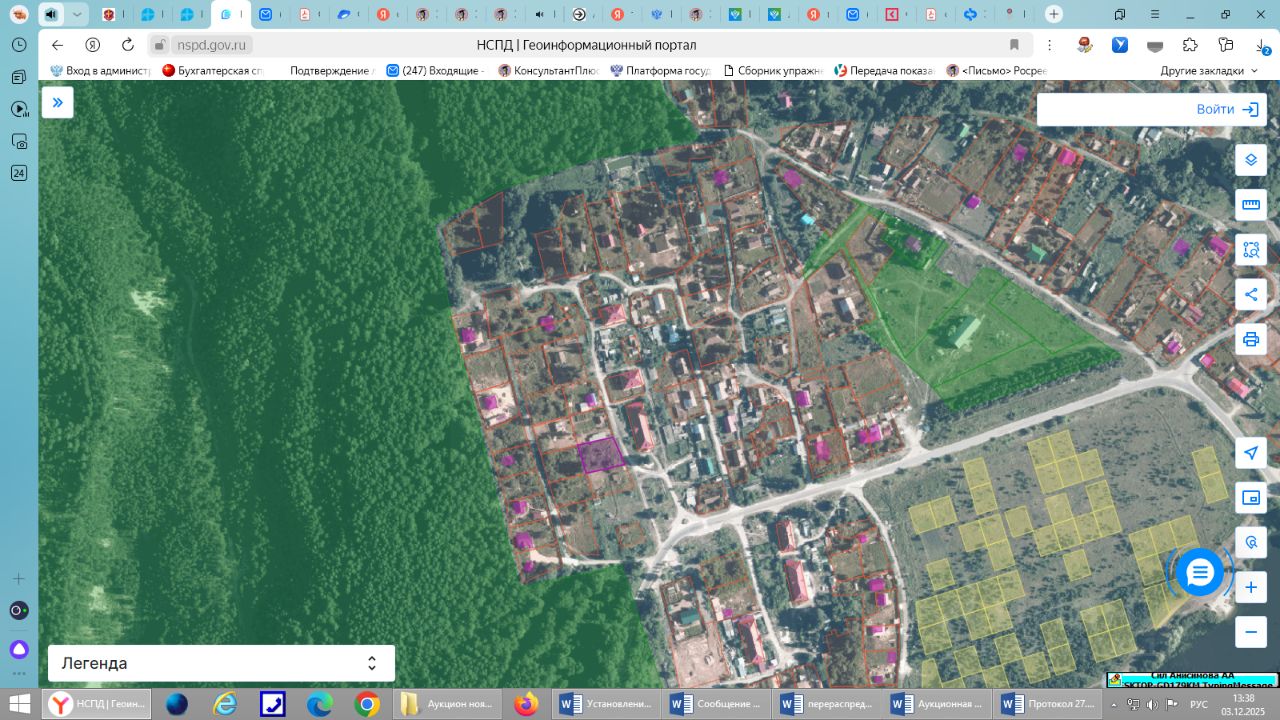Print the current map view
Image resolution: width=1280 pixels, height=720 pixels.
point(1250,340)
